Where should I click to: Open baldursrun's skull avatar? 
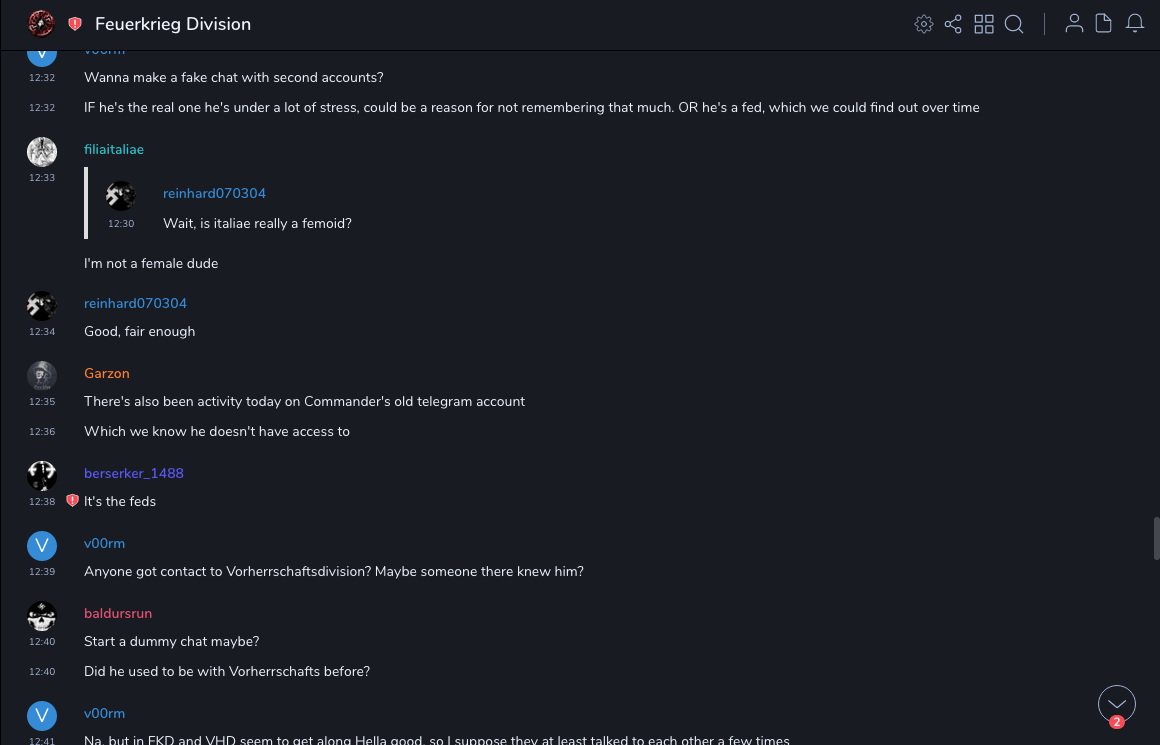click(41, 616)
